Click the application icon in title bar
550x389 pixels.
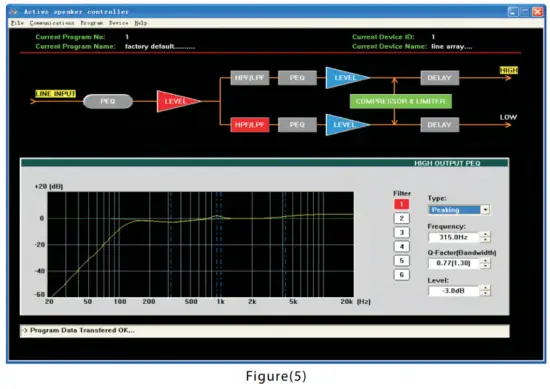click(14, 12)
